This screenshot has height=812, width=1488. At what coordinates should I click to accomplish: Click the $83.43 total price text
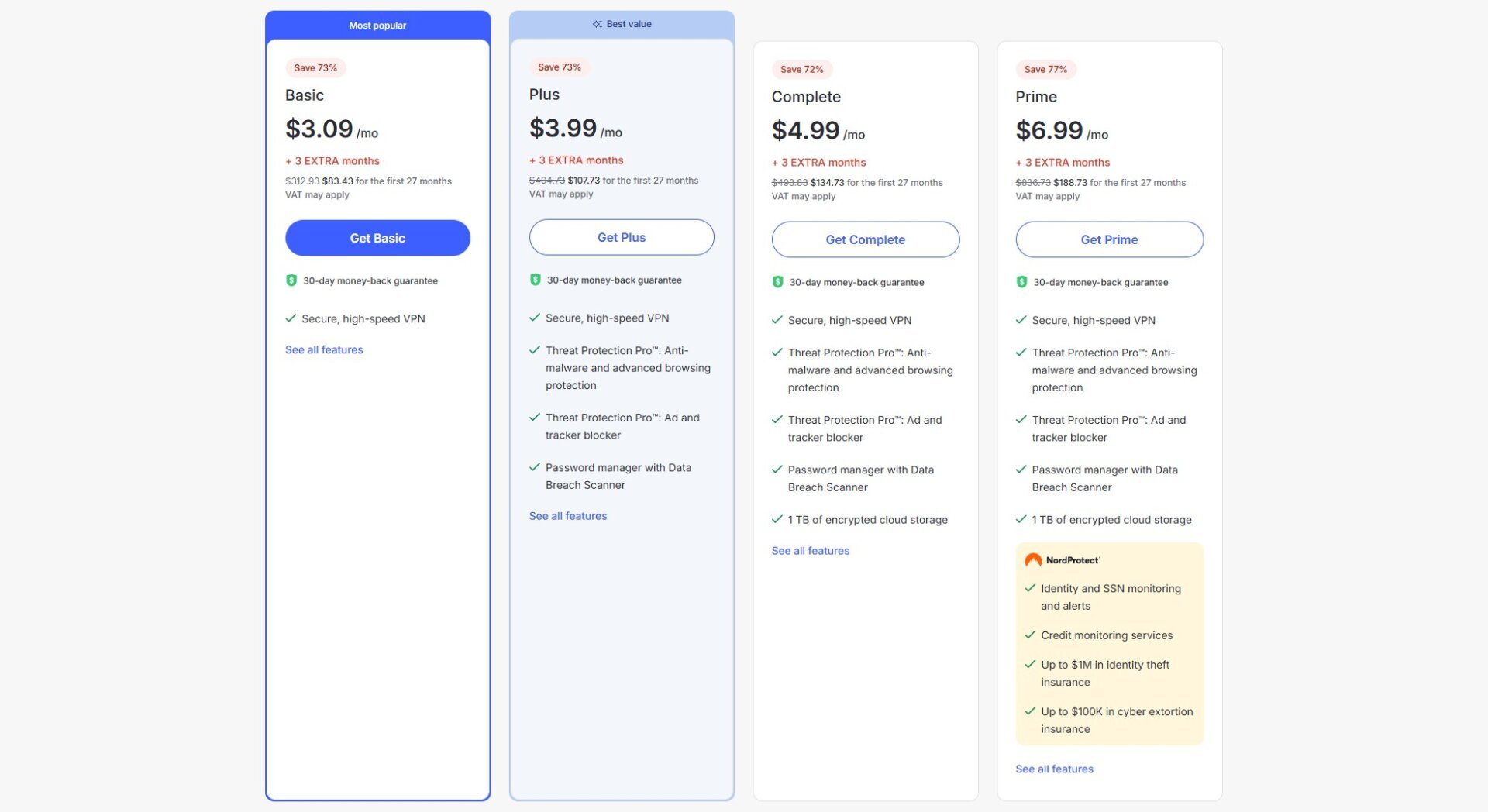click(x=338, y=181)
